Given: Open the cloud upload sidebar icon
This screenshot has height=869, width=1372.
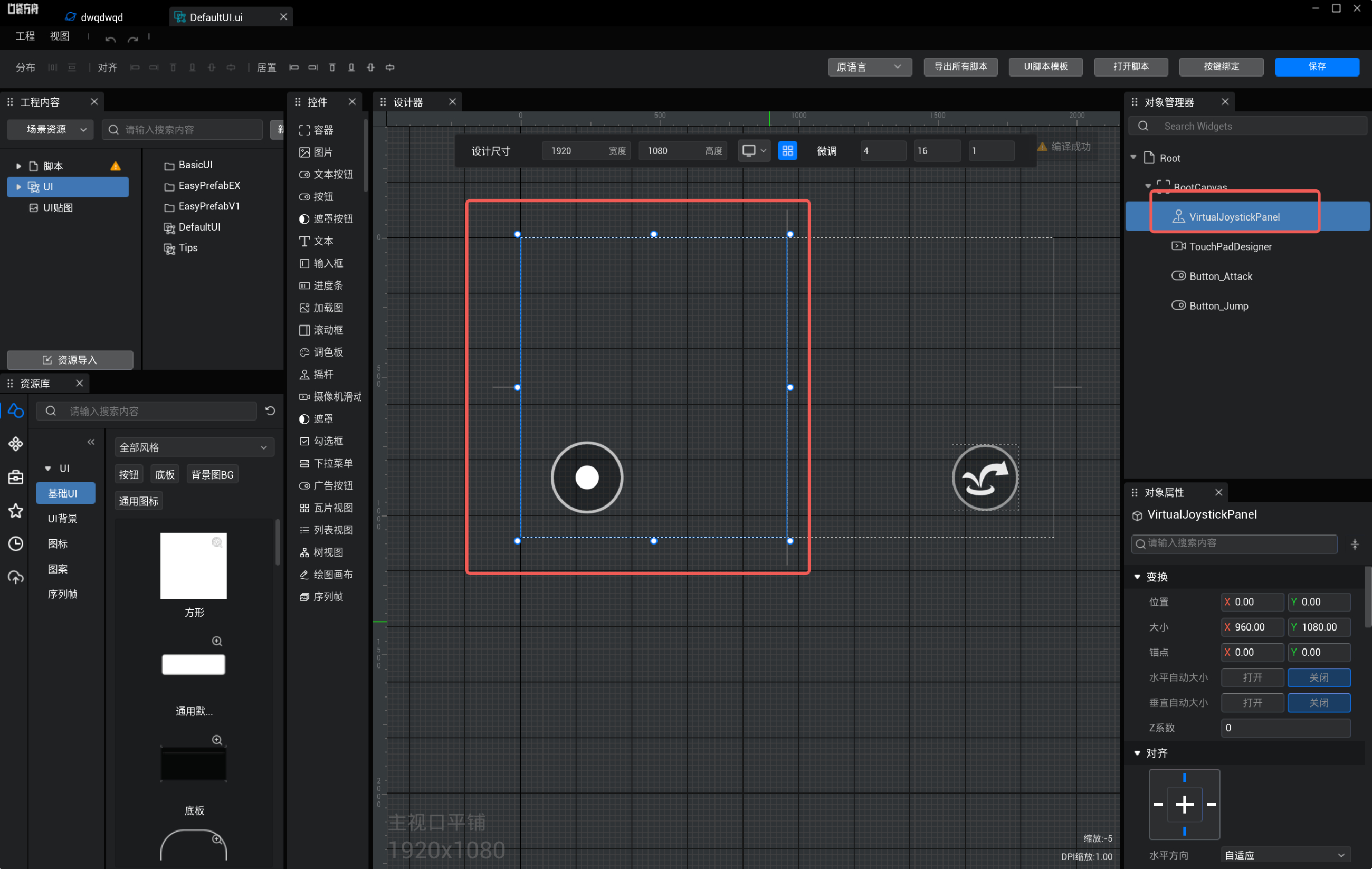Looking at the screenshot, I should (x=16, y=577).
